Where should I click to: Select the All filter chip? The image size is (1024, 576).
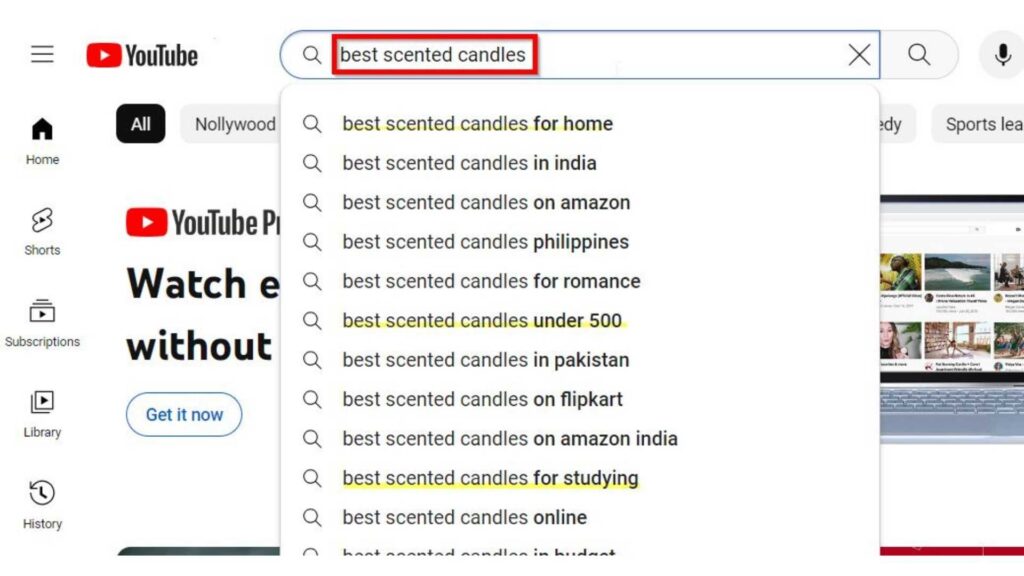point(141,124)
